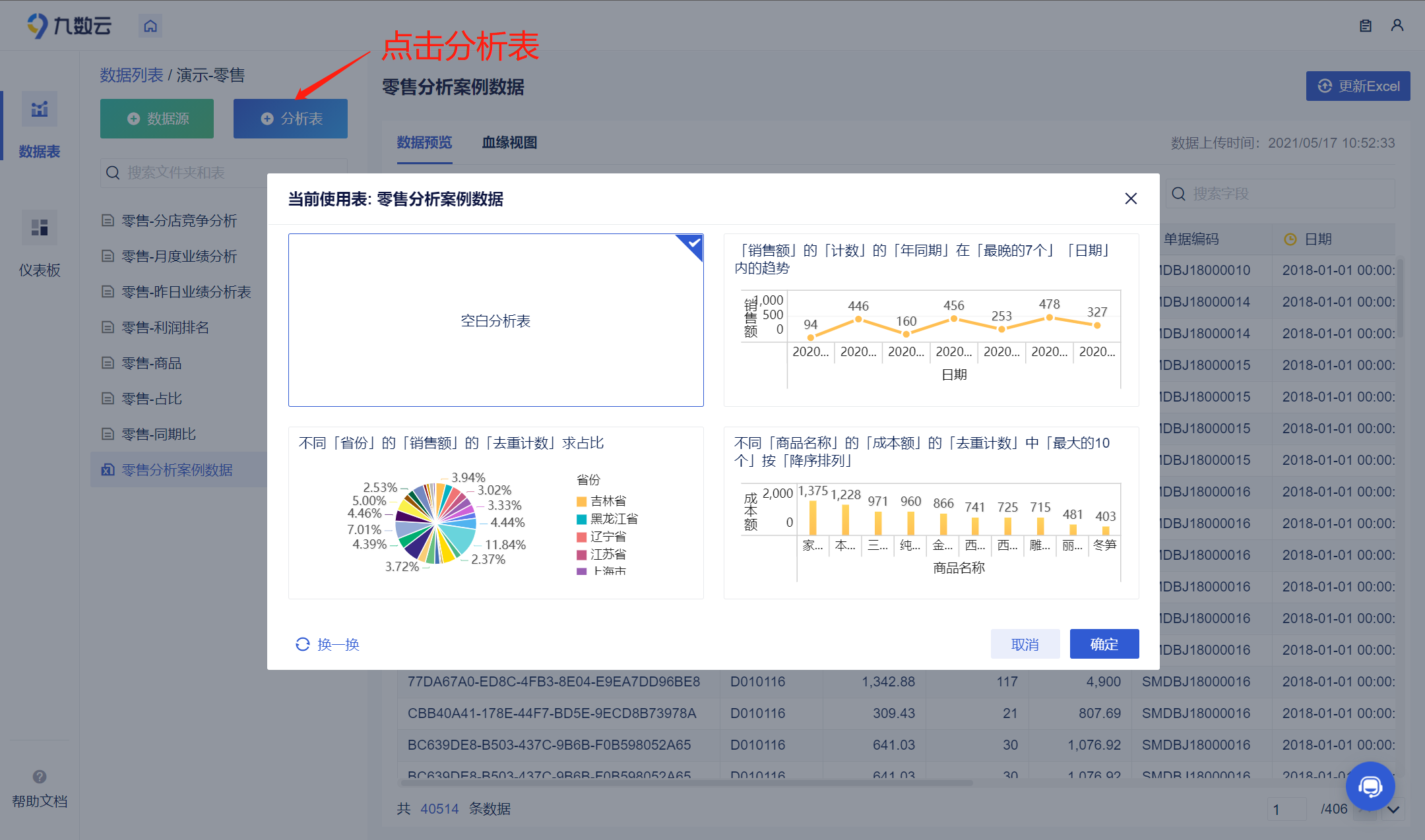Click the 帮助文档 question mark icon
The width and height of the screenshot is (1425, 840).
coord(40,777)
